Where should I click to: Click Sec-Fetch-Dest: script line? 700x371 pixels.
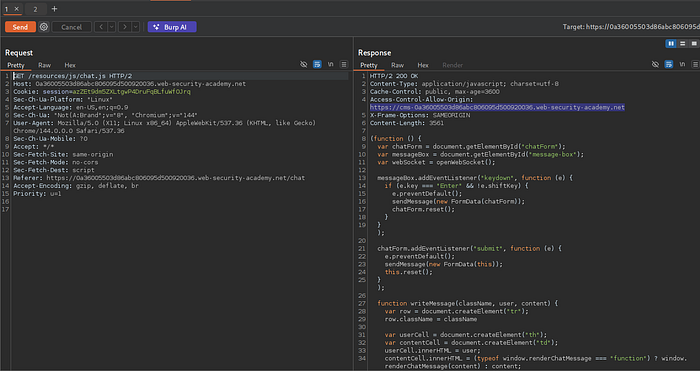[54, 170]
